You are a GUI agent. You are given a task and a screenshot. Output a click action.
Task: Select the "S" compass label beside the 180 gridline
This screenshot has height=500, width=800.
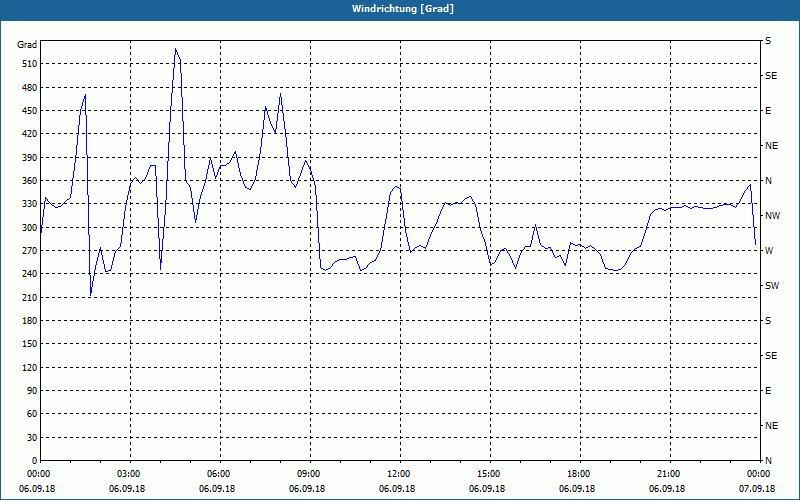(768, 321)
